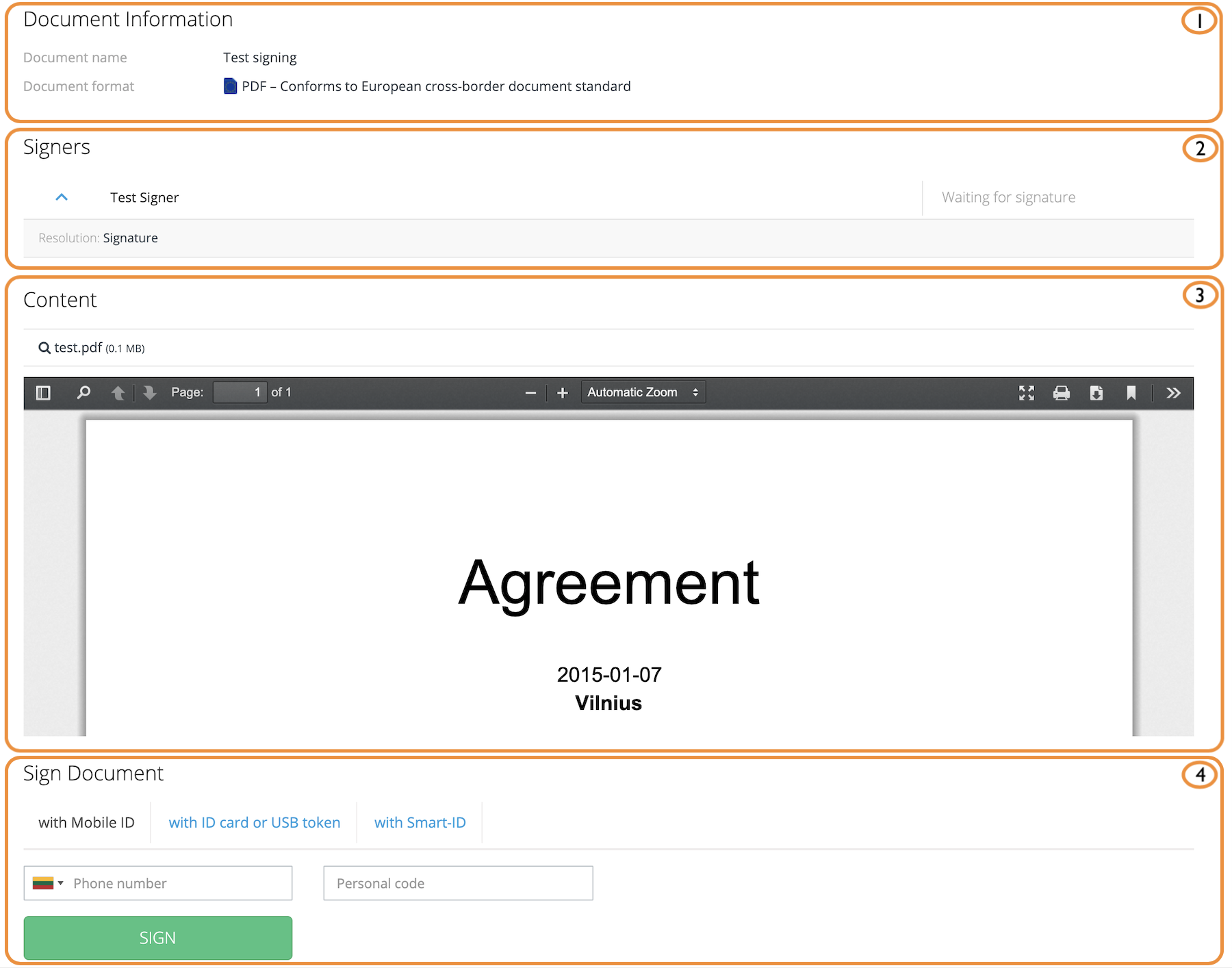Screen dimensions: 1232x968
Task: Click the Waiting for signature status
Action: point(1009,198)
